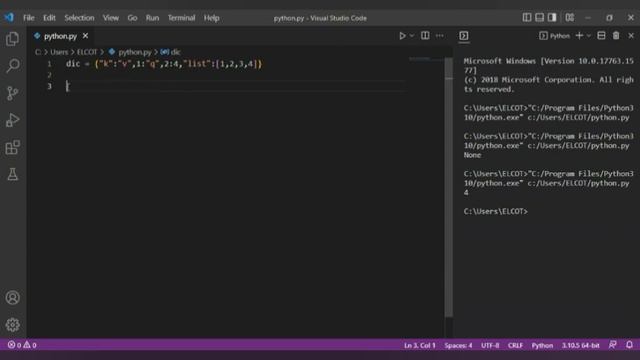Open notifications bell icon
640x360 pixels.
tap(629, 345)
